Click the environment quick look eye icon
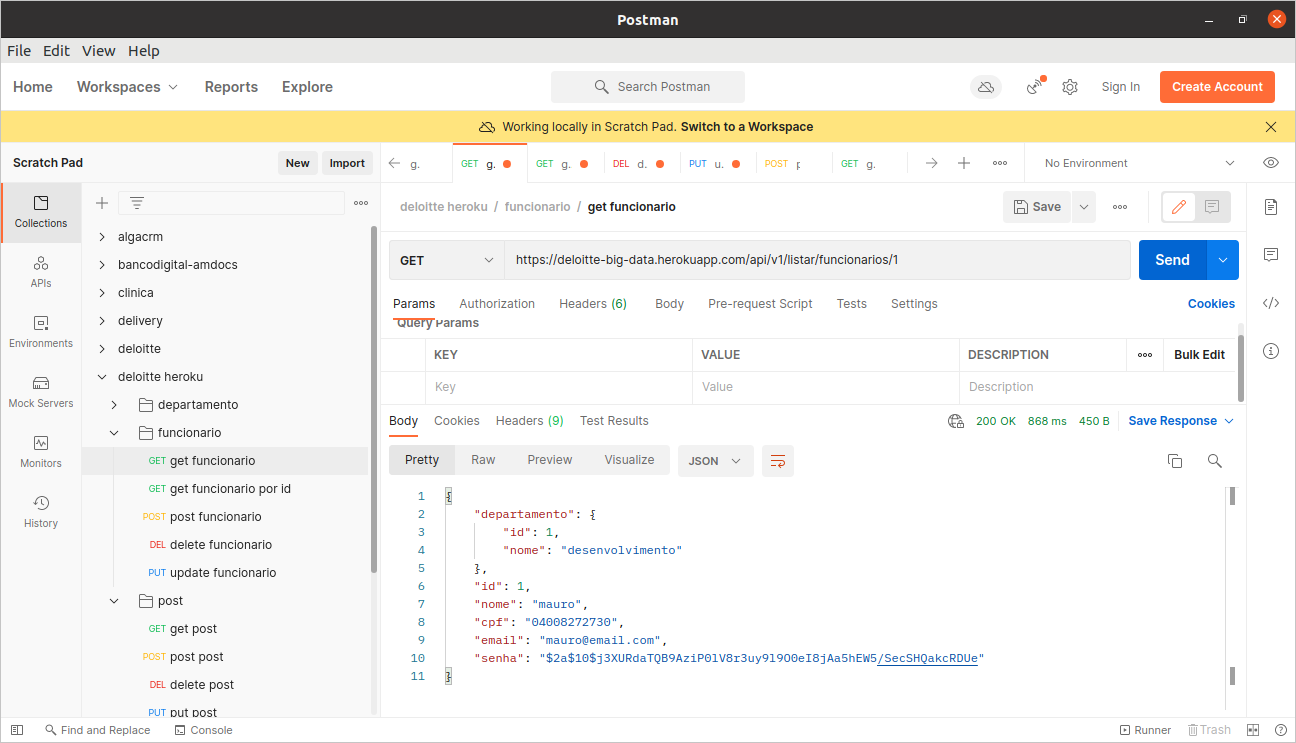The height and width of the screenshot is (743, 1296). tap(1271, 163)
